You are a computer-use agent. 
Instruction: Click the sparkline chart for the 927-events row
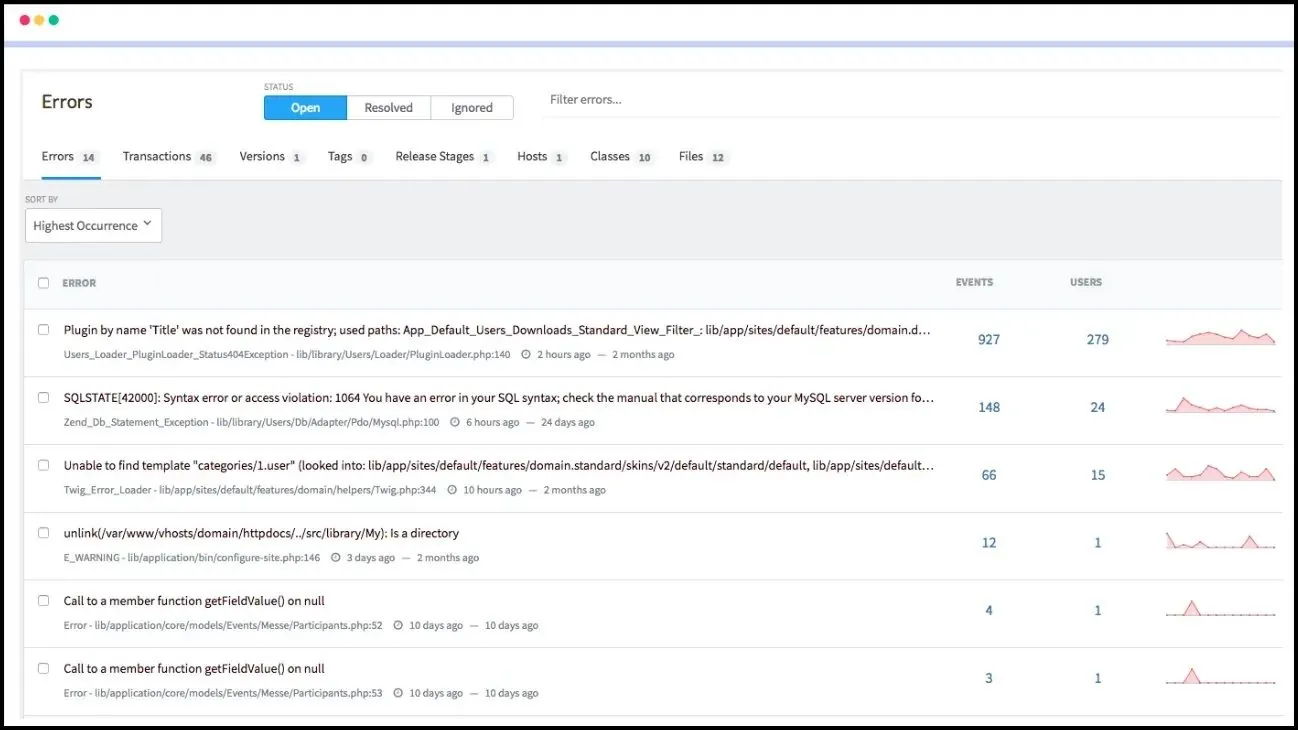click(1221, 338)
